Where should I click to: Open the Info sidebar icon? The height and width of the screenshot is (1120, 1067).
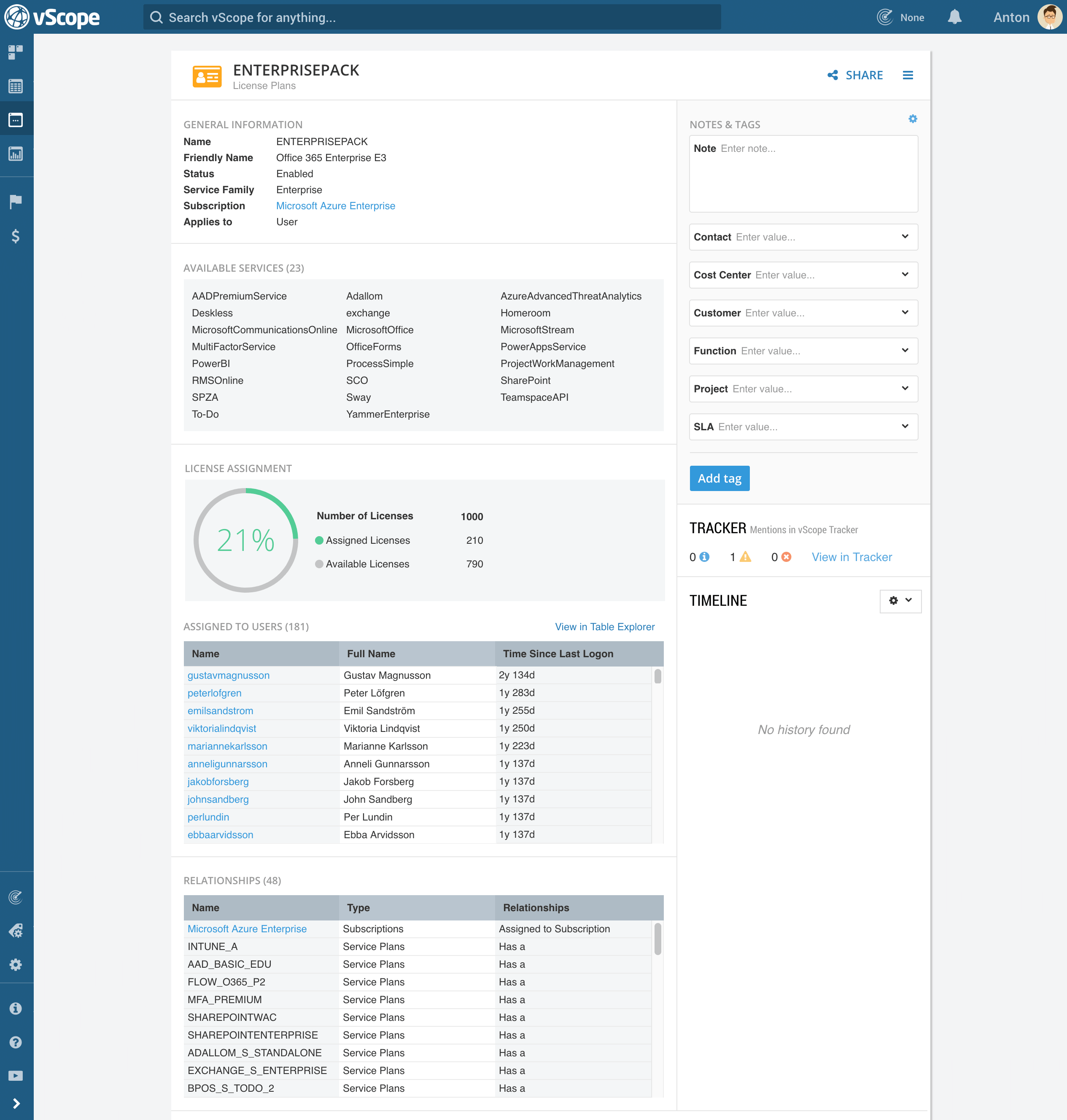pyautogui.click(x=16, y=1009)
